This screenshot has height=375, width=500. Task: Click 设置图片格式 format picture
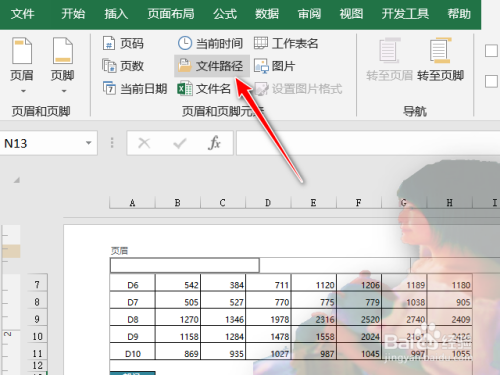click(298, 89)
